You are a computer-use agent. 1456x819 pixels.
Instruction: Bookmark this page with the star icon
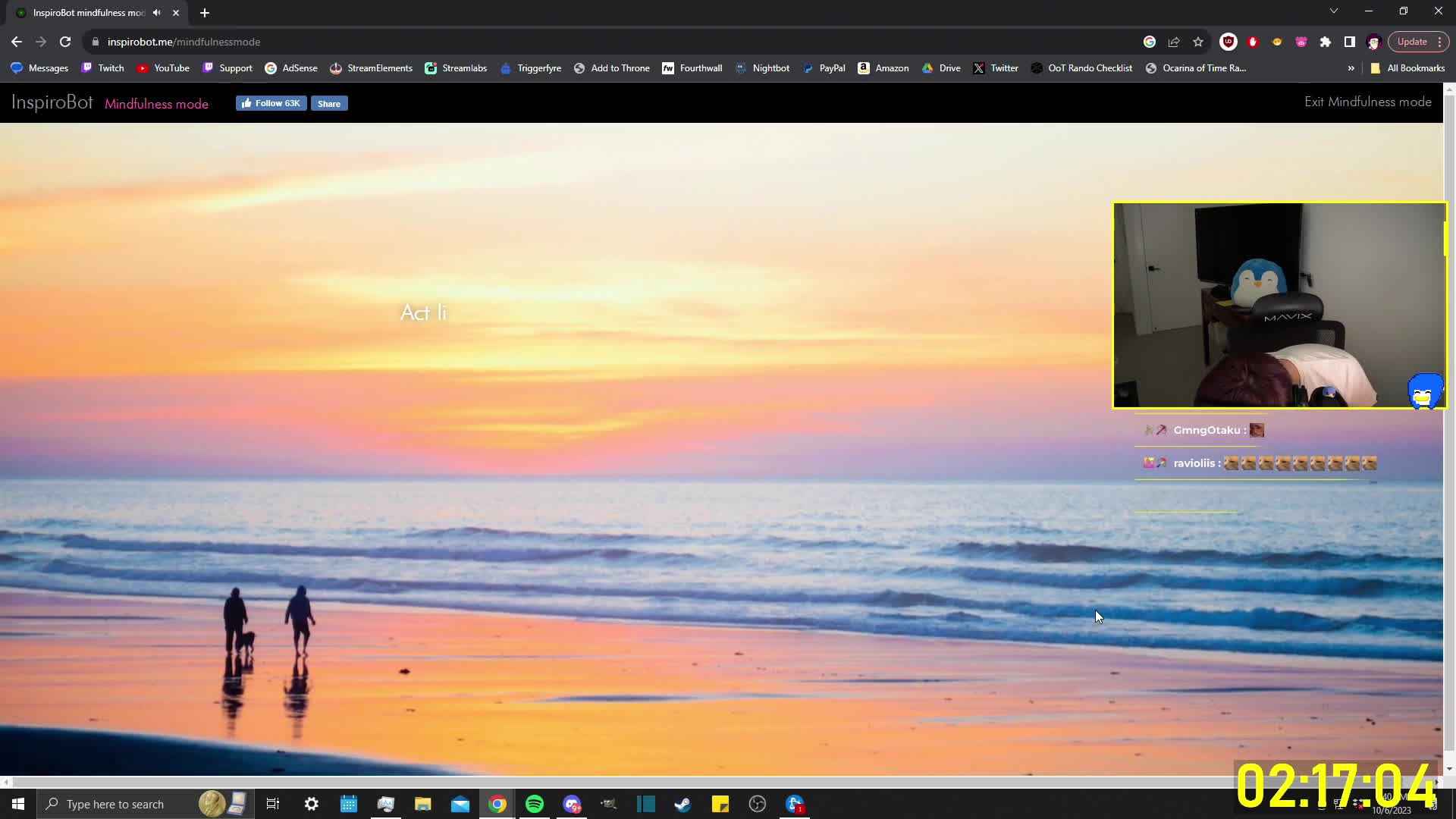point(1198,42)
